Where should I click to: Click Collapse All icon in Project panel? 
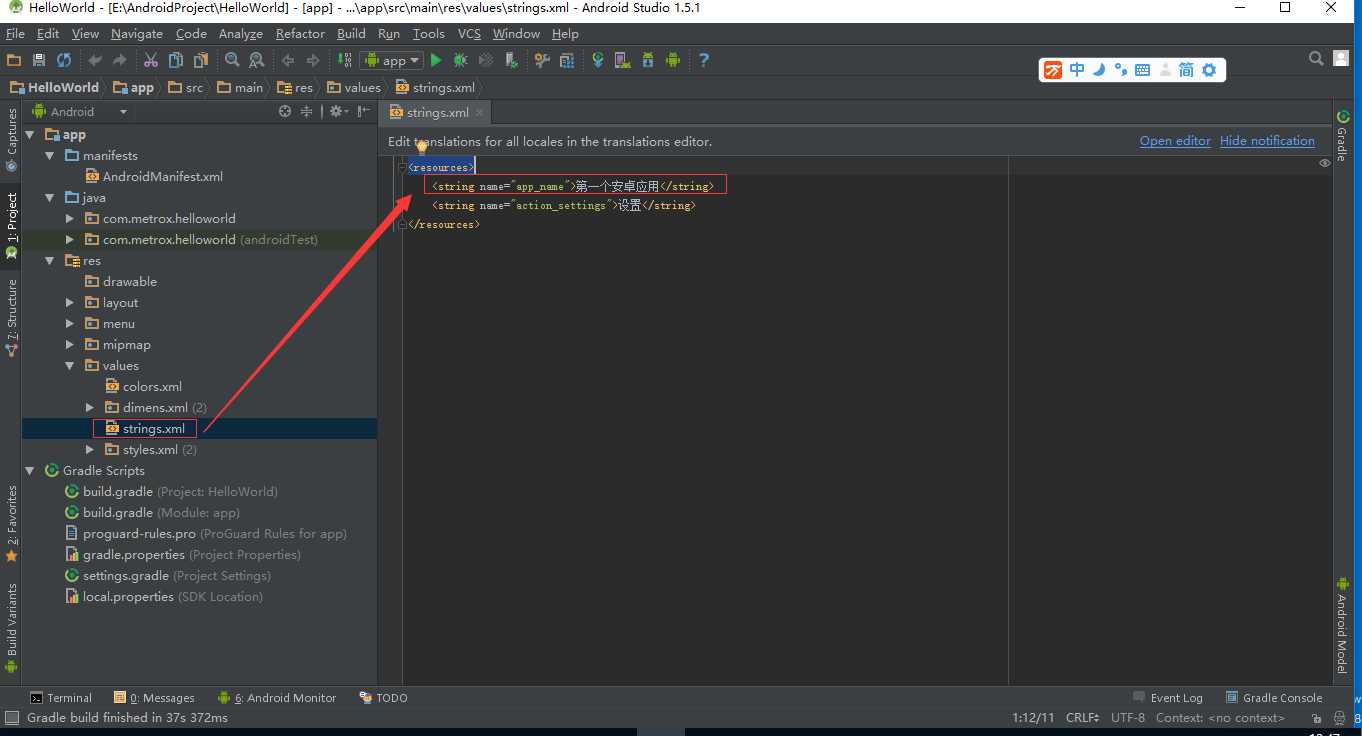(x=307, y=111)
